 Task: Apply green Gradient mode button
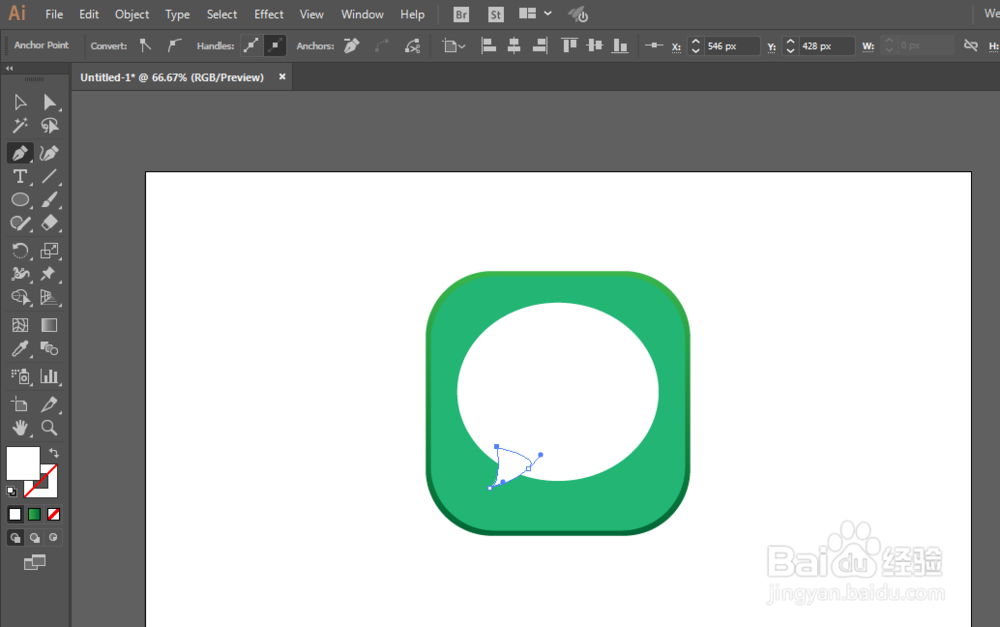[34, 514]
